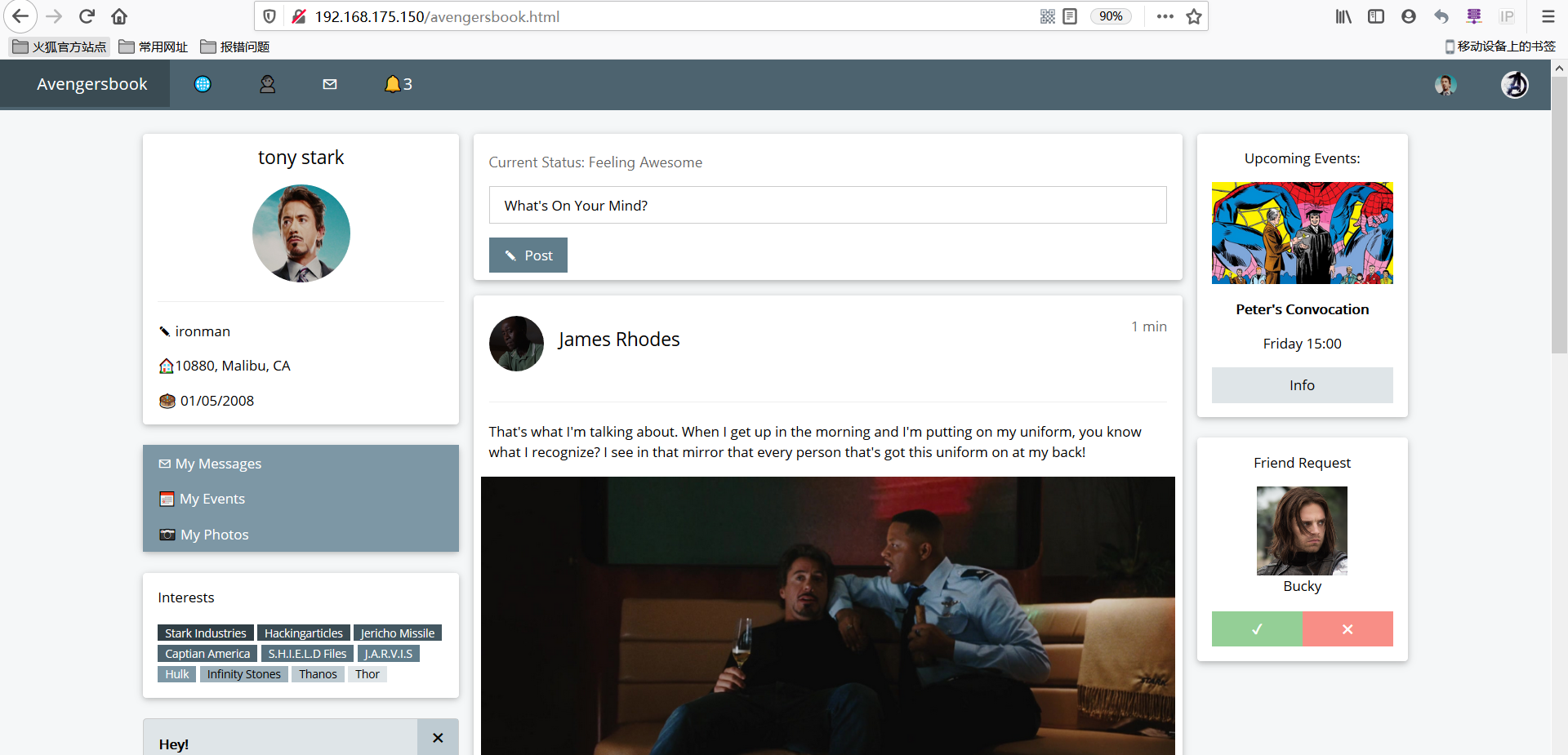
Task: Open the profile person icon in navbar
Action: pos(267,84)
